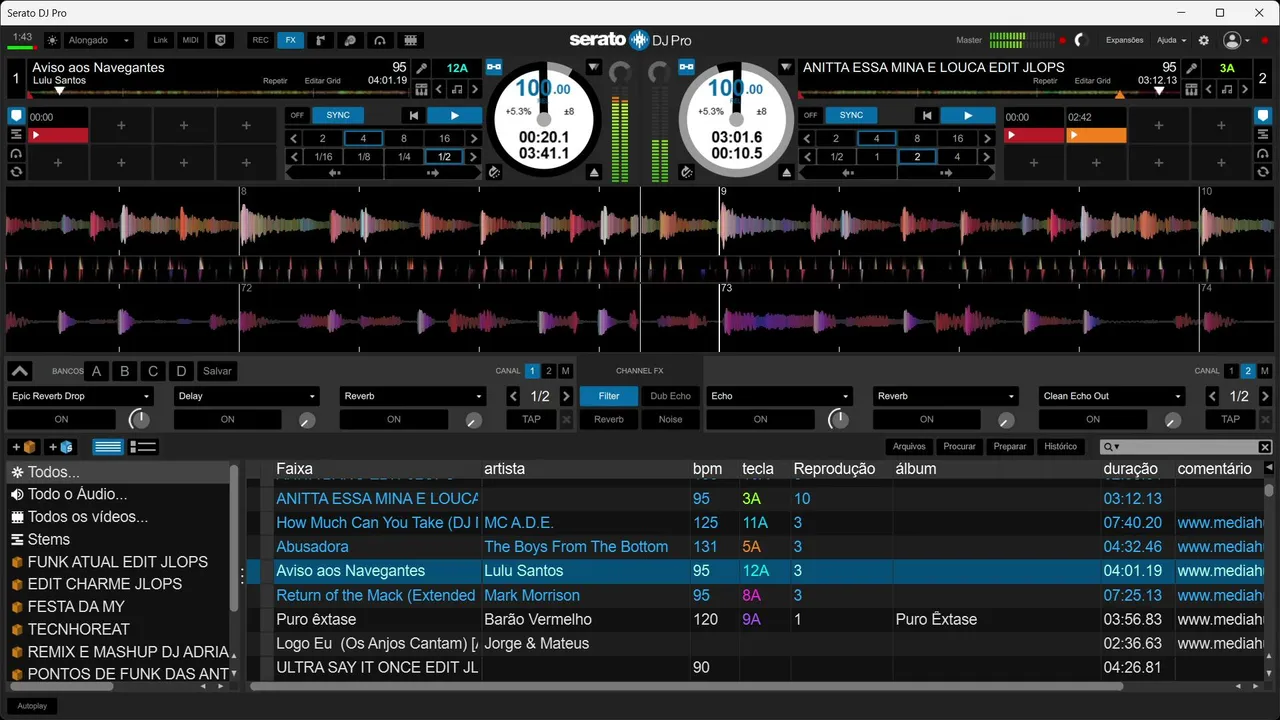The width and height of the screenshot is (1280, 720).
Task: Open settings gear icon
Action: (x=1204, y=40)
